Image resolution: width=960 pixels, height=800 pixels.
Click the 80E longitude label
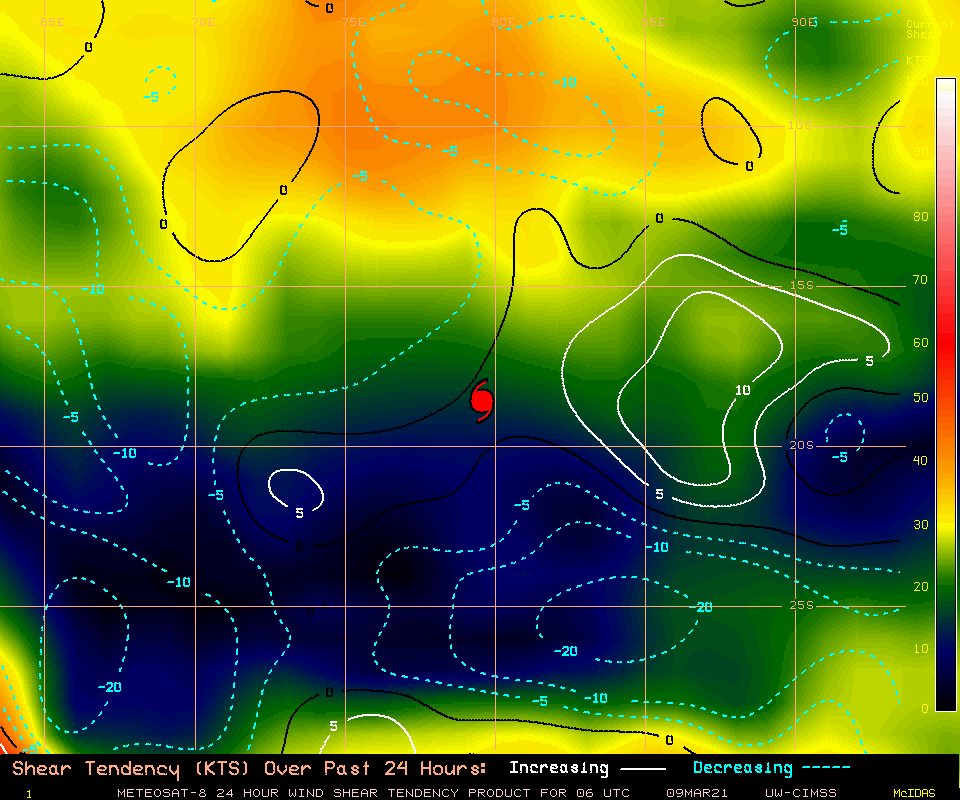(x=503, y=22)
